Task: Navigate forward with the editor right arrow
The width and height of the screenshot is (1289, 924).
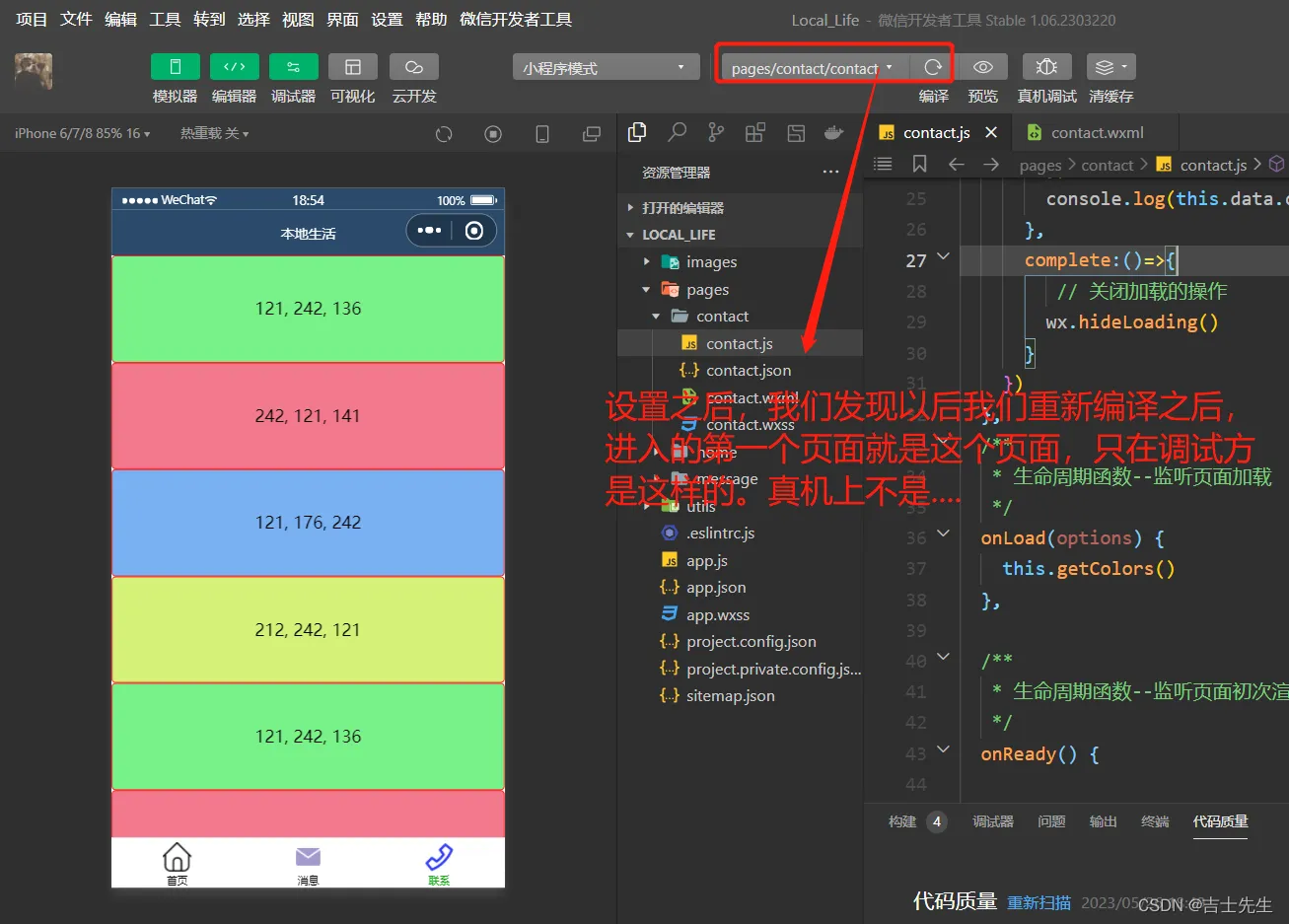Action: point(991,164)
